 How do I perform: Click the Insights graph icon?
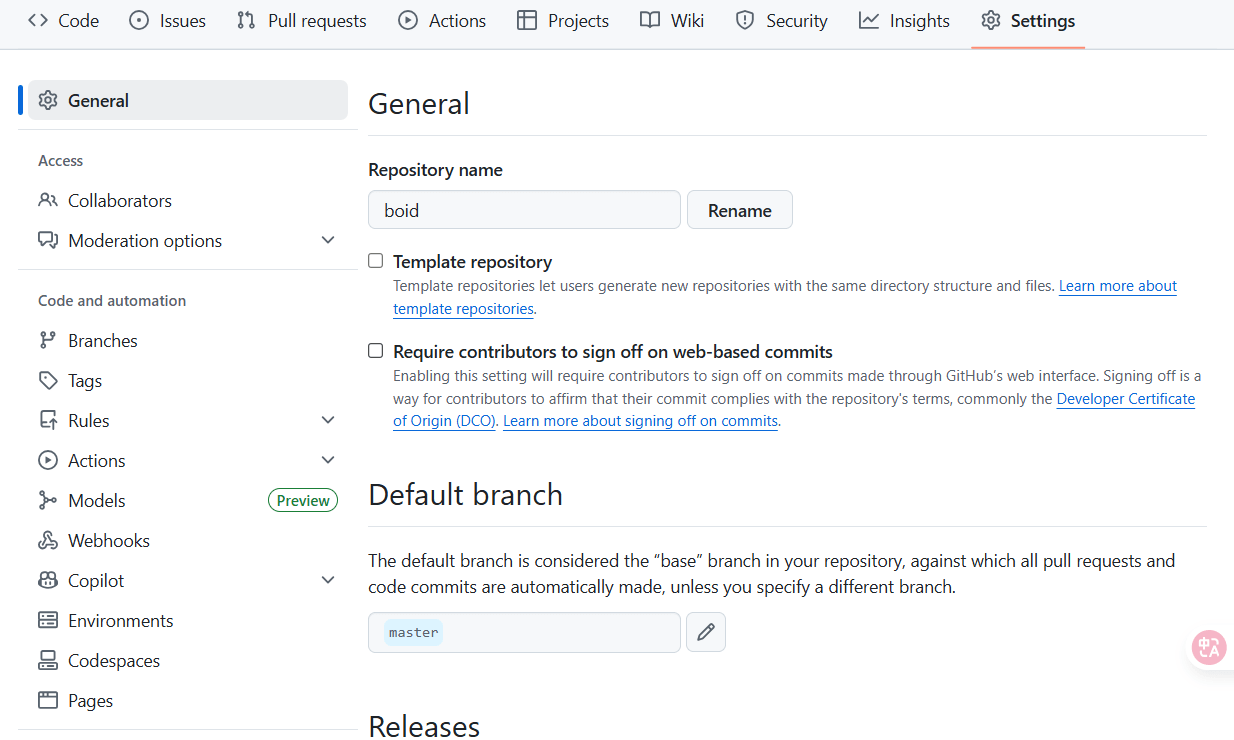click(869, 20)
